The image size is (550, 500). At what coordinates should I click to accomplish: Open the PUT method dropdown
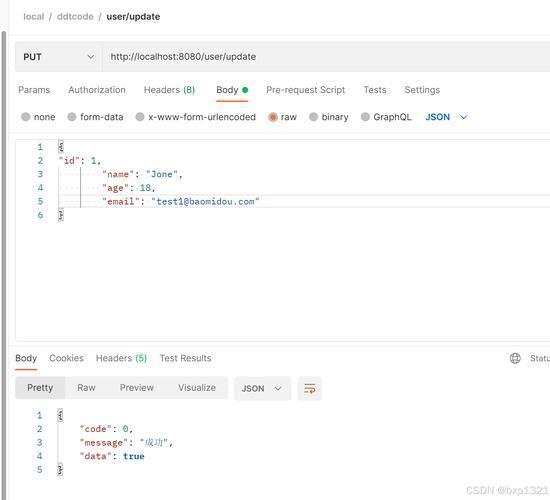tap(58, 57)
